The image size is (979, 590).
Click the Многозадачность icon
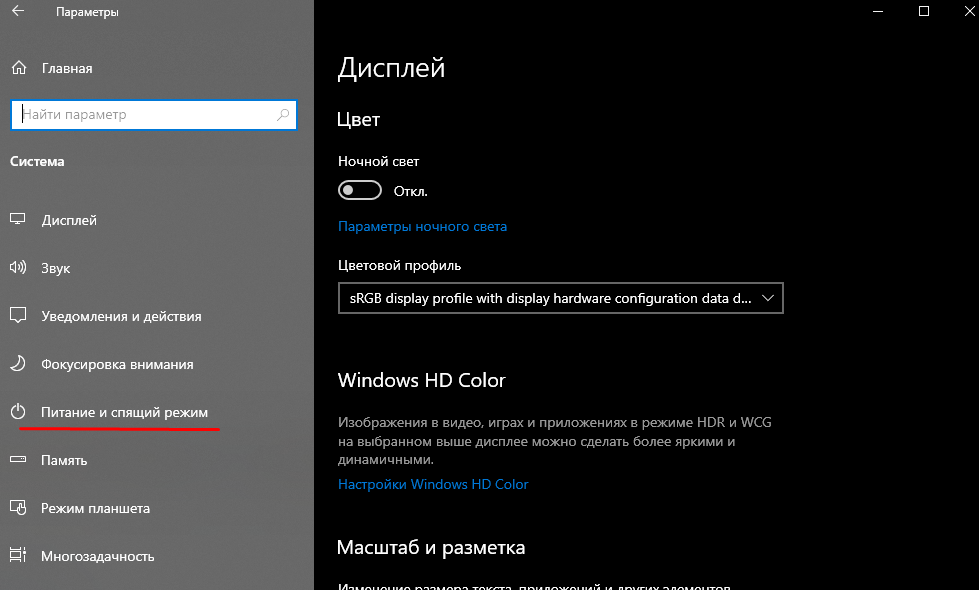pyautogui.click(x=18, y=556)
